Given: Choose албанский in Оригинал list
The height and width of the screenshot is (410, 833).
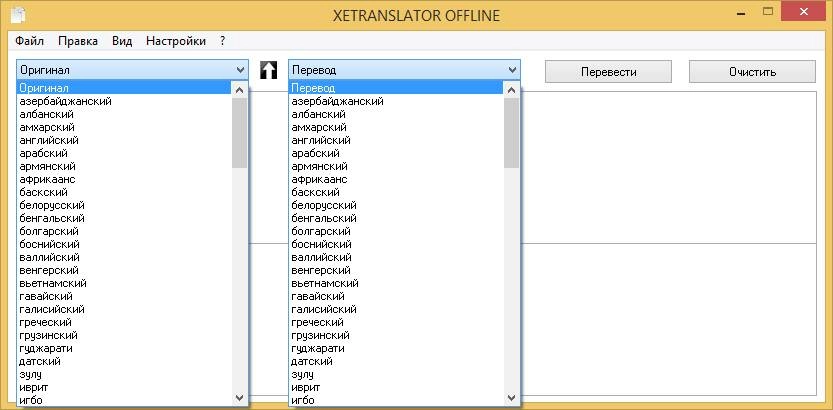Looking at the screenshot, I should coord(124,114).
